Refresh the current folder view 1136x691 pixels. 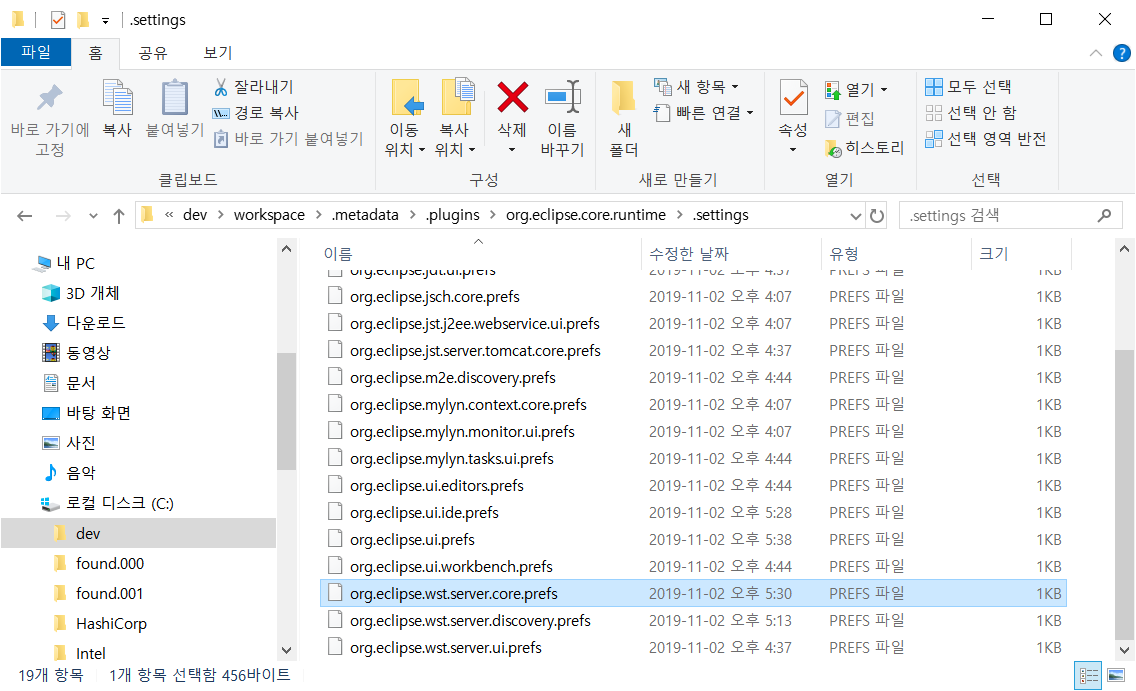(x=877, y=216)
